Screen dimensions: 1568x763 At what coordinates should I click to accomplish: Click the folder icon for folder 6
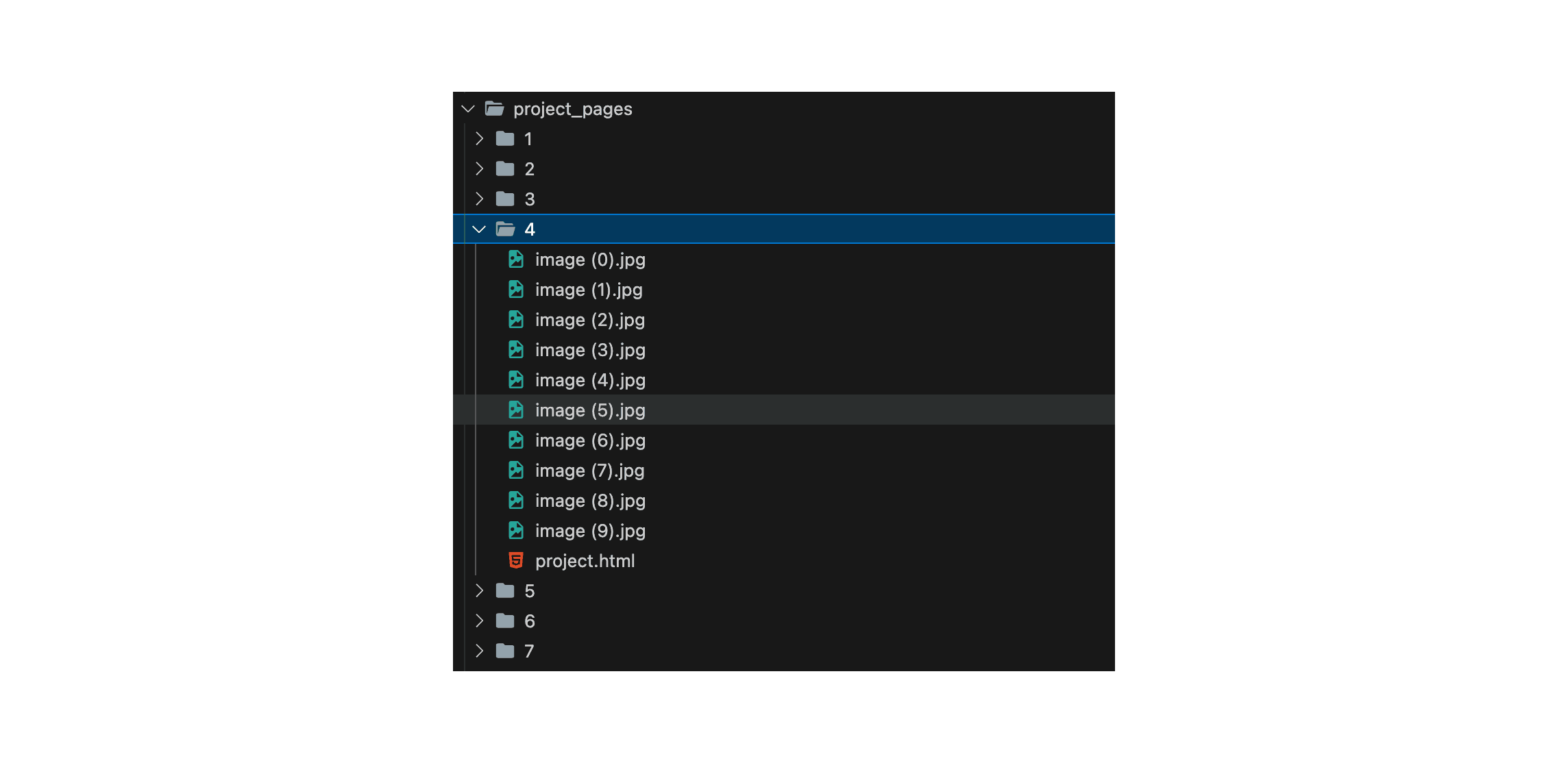coord(505,621)
